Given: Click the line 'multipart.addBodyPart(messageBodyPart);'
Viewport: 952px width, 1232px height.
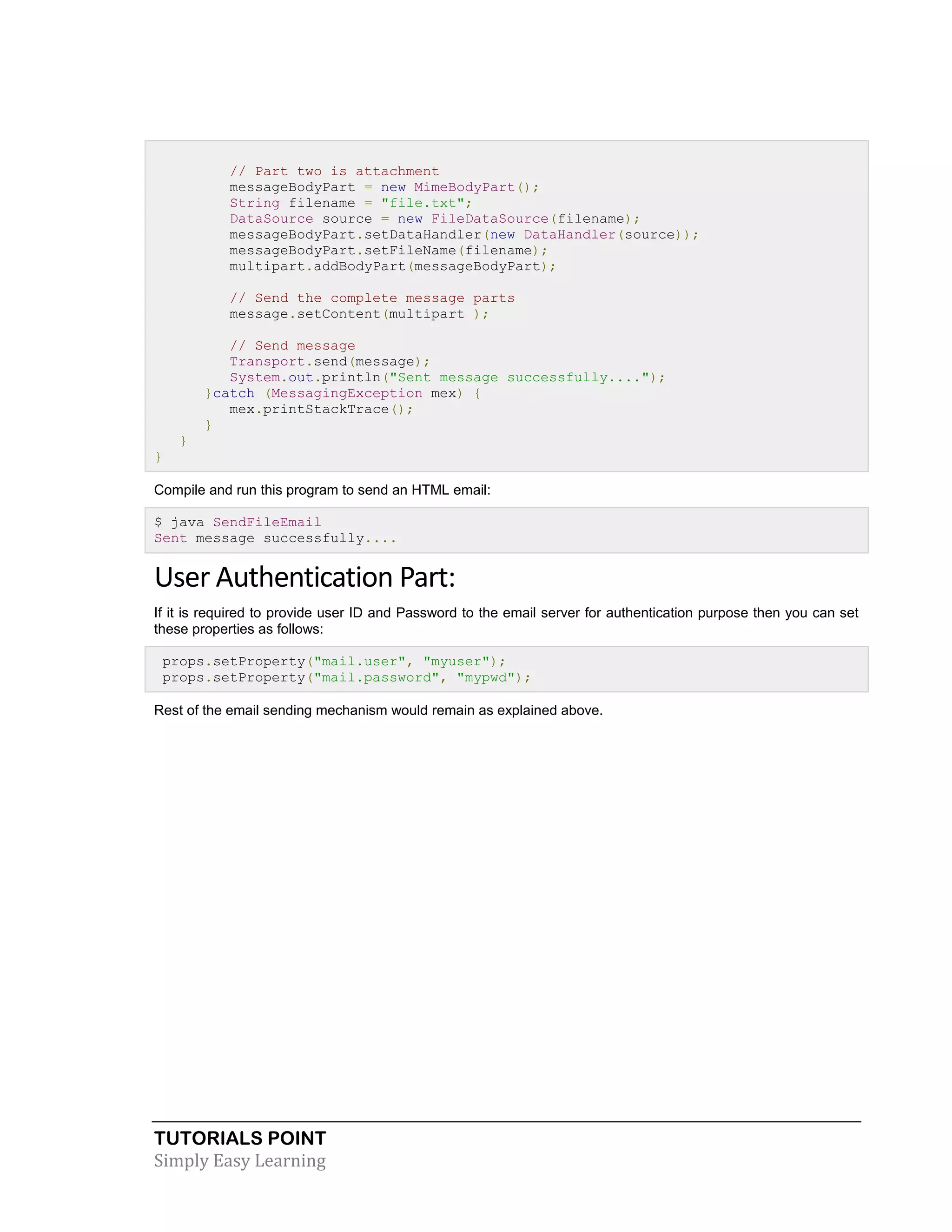Looking at the screenshot, I should tap(392, 266).
